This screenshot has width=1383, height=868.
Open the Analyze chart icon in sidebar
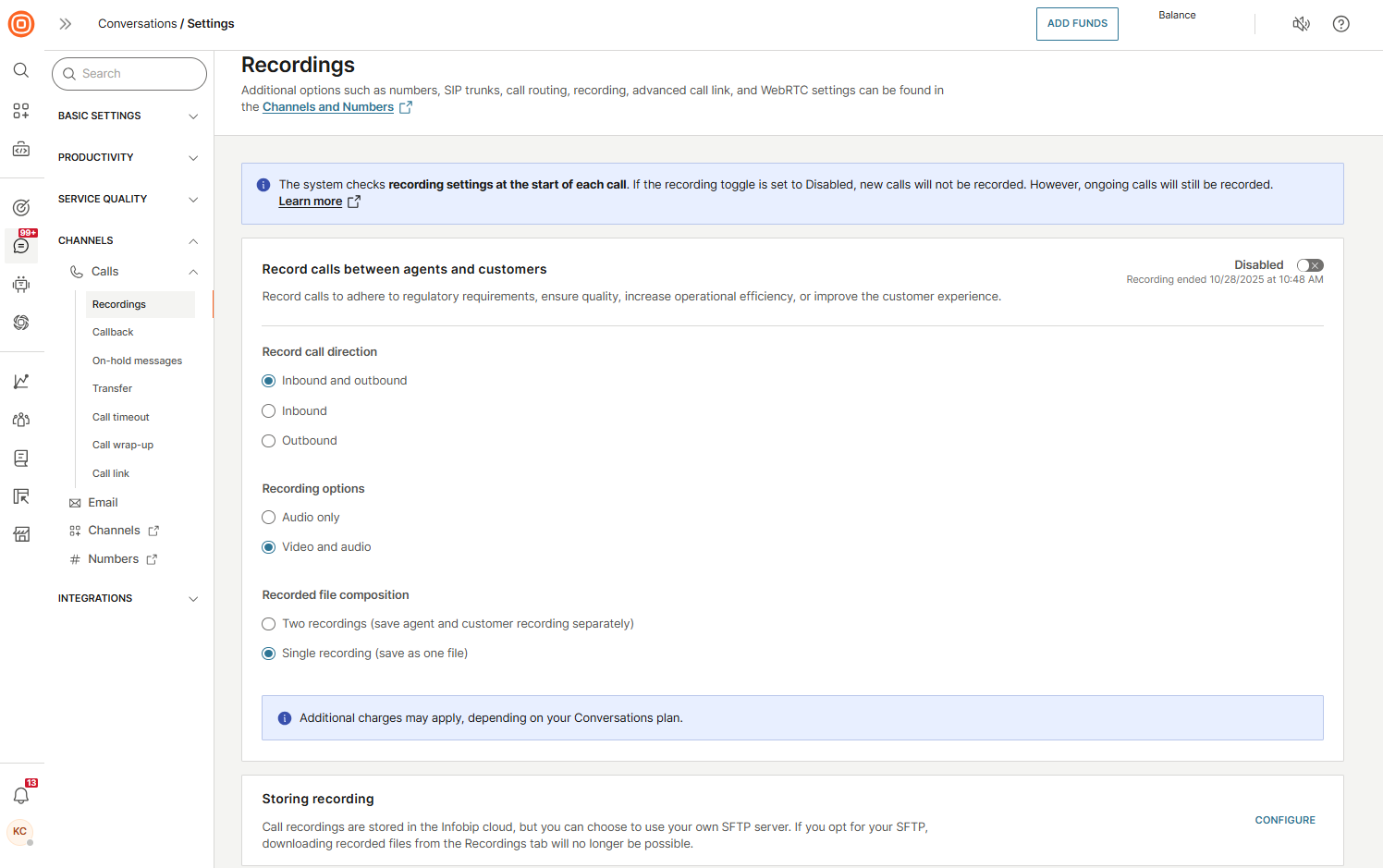click(x=21, y=381)
